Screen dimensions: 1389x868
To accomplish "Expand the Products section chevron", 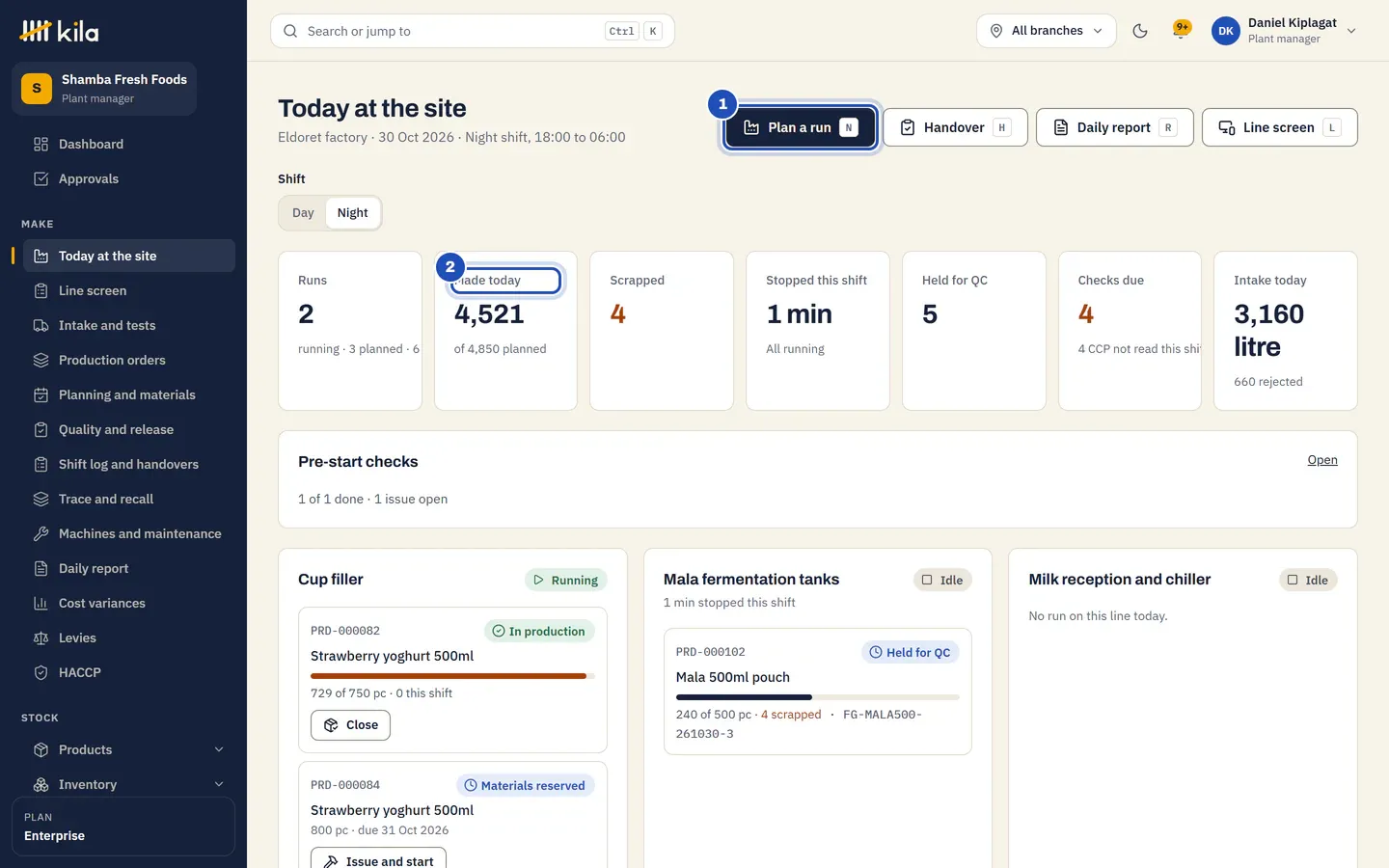I will click(219, 750).
